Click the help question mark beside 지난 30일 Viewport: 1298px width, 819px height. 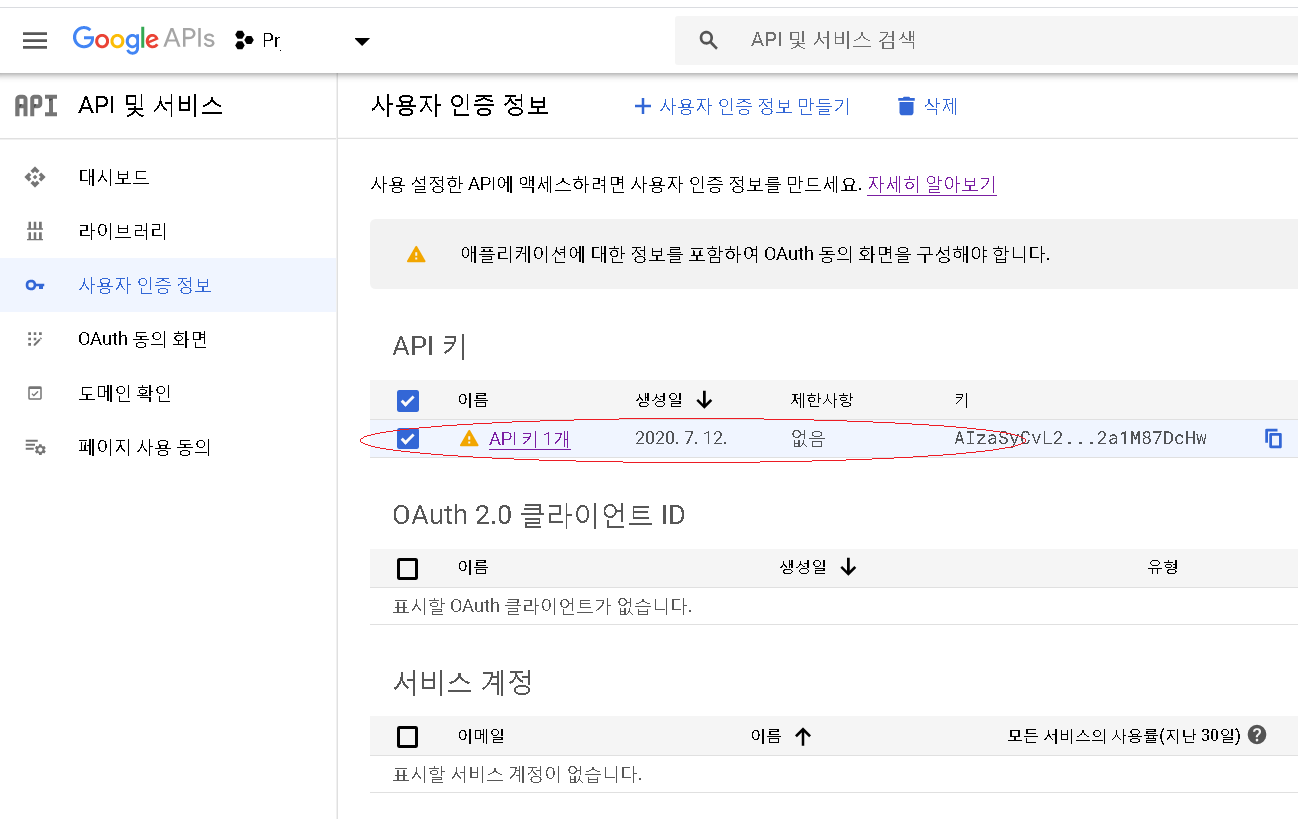coord(1258,735)
